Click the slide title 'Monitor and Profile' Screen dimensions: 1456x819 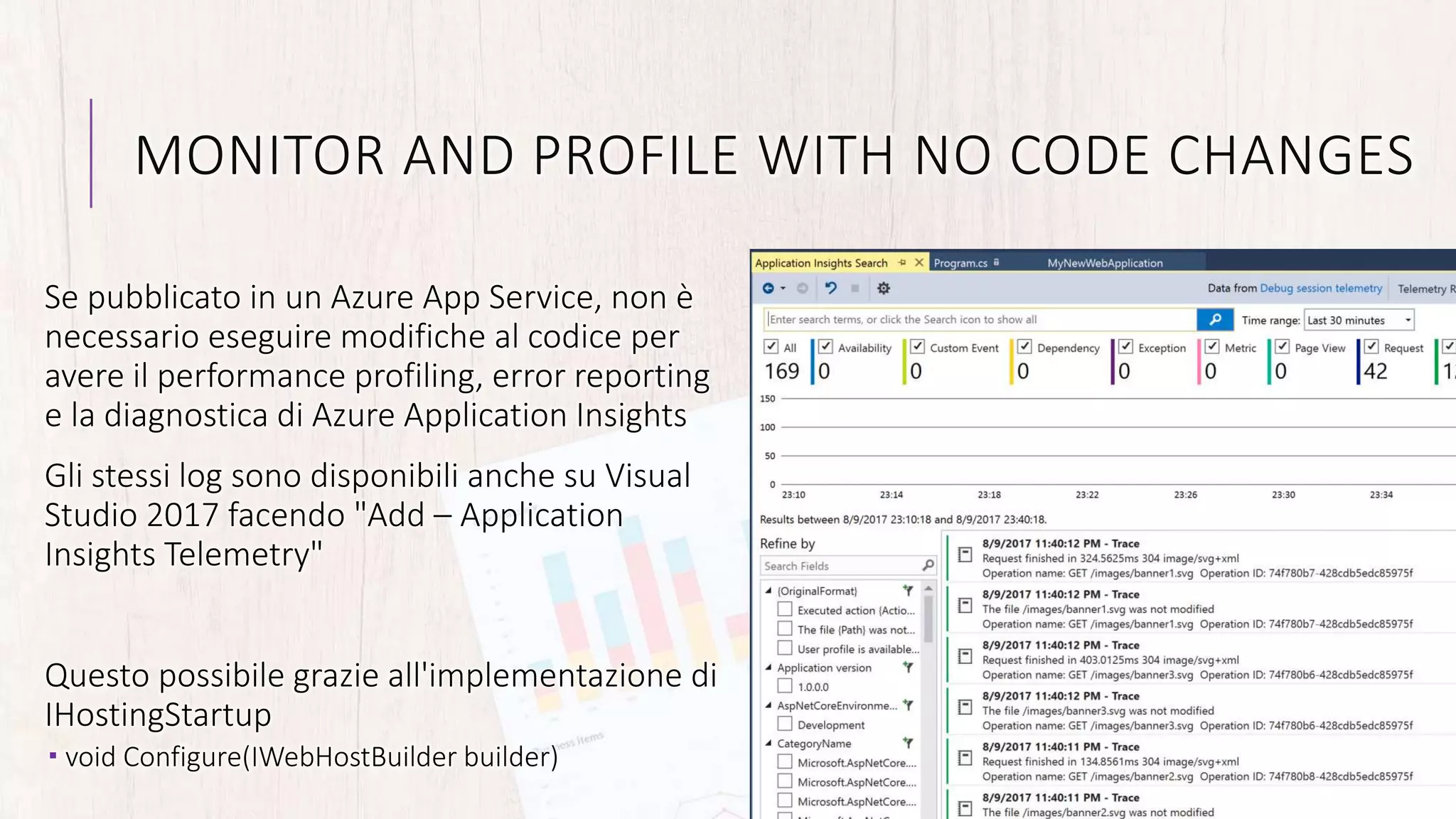coord(773,154)
